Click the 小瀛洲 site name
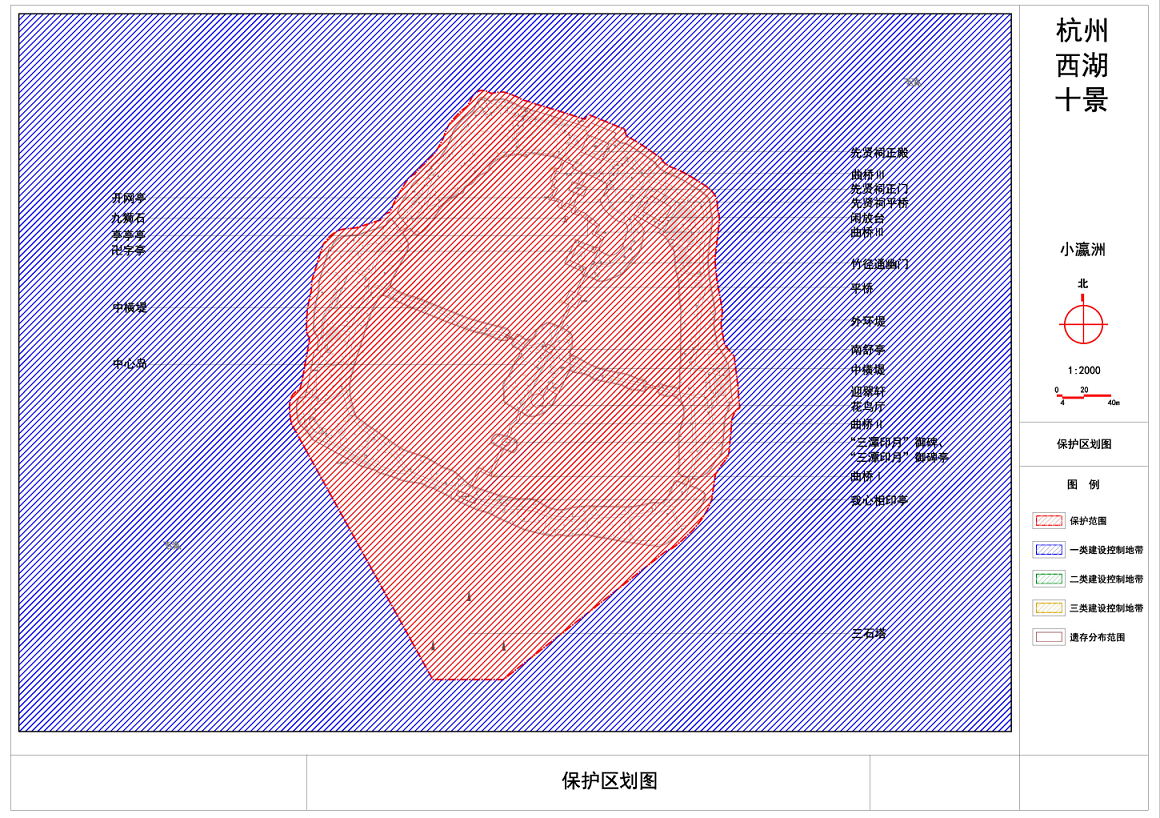Screen dimensions: 1160x818 click(x=1082, y=250)
